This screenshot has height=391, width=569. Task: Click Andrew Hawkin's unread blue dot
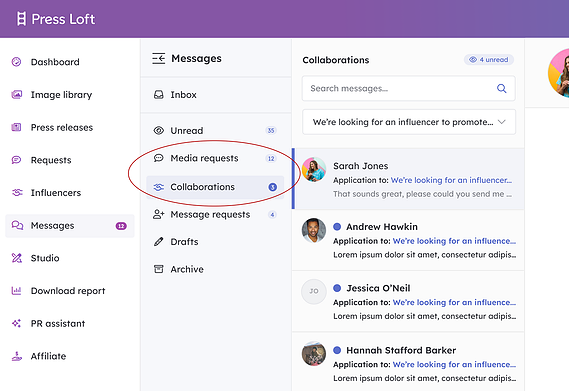[x=337, y=227]
